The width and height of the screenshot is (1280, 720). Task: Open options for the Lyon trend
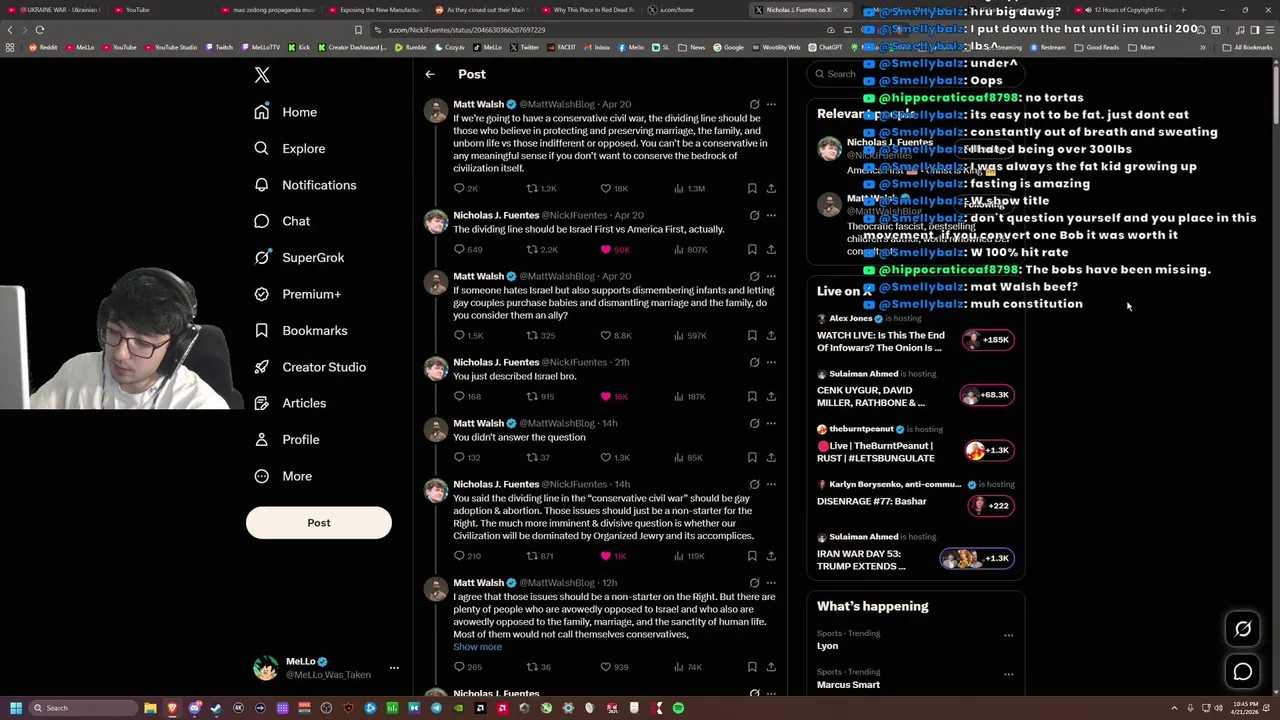(x=1008, y=635)
